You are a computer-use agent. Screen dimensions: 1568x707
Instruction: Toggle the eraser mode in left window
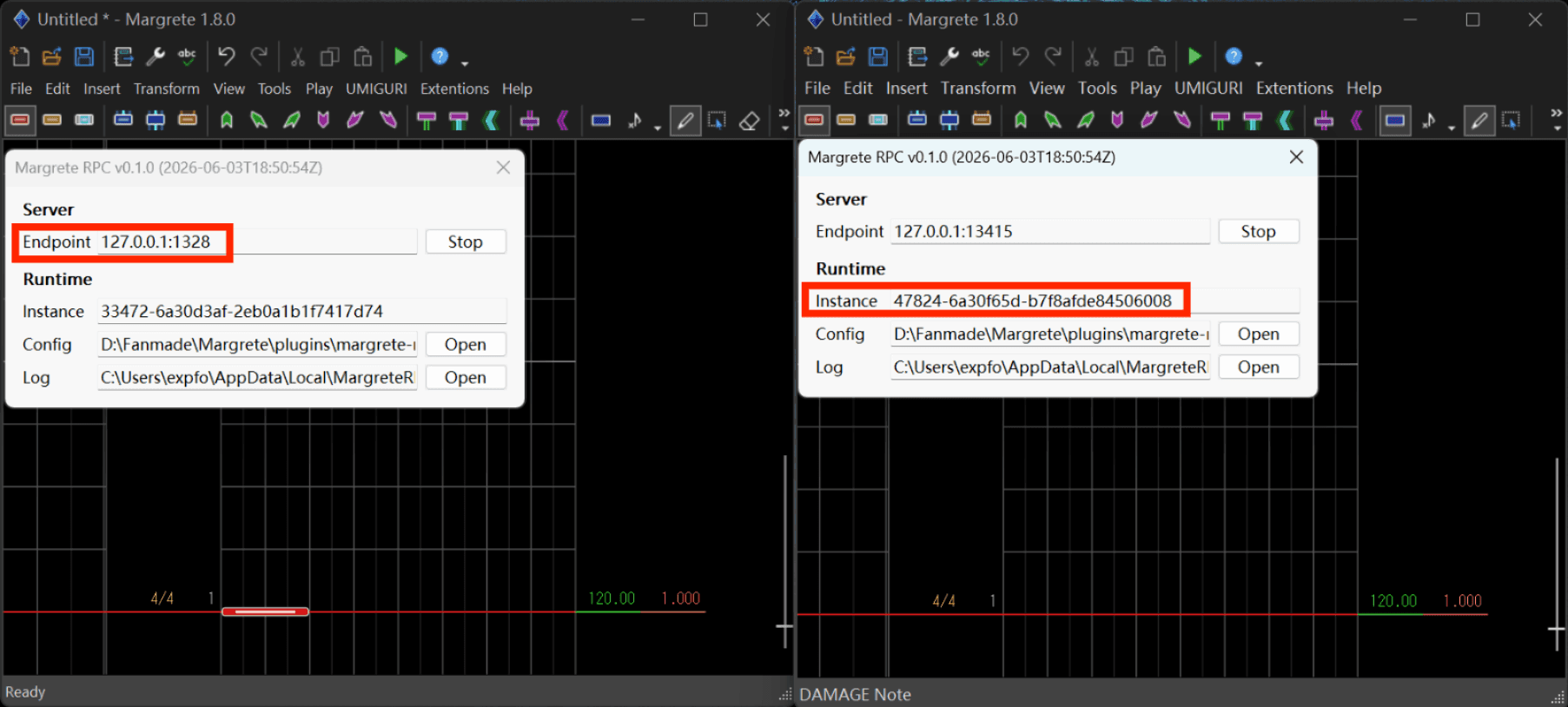[x=749, y=120]
